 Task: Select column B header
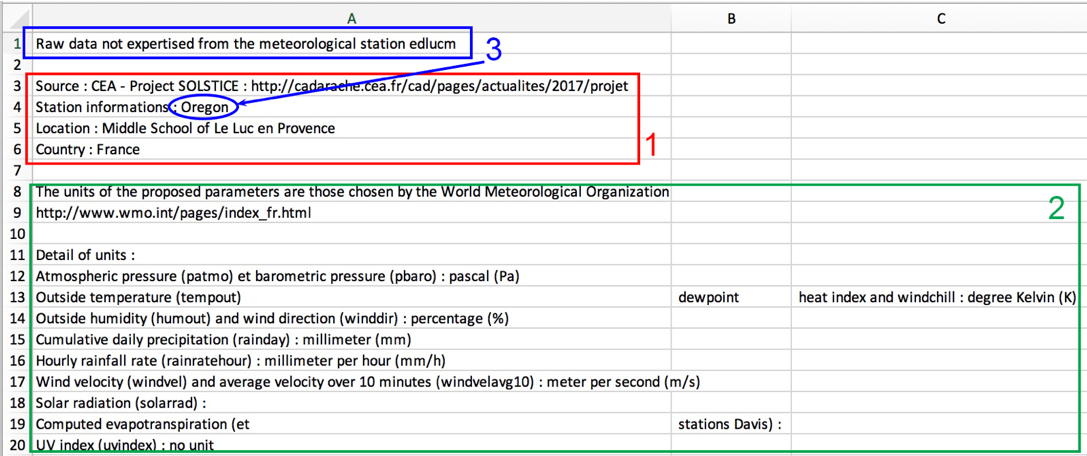pyautogui.click(x=731, y=19)
